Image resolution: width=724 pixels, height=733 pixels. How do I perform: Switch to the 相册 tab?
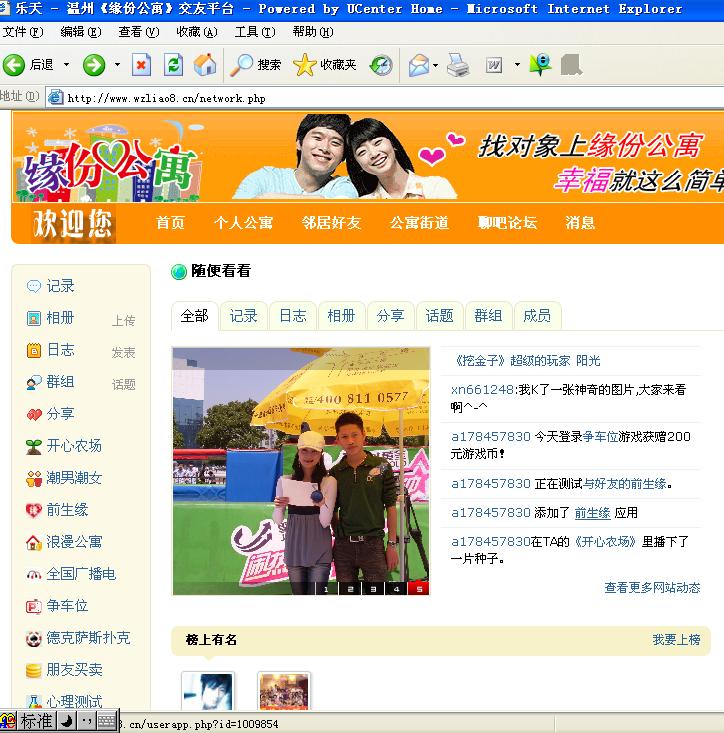coord(341,316)
